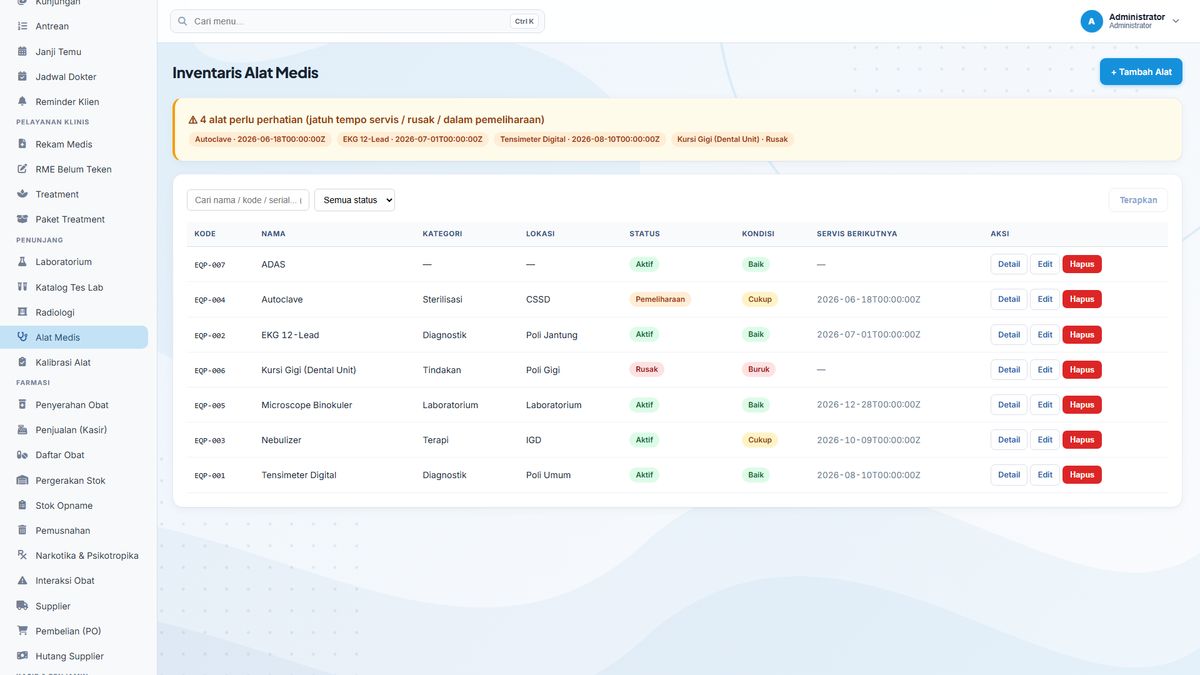Click the Penjualan (Kasir) cash register icon
The image size is (1200, 675).
tap(23, 430)
